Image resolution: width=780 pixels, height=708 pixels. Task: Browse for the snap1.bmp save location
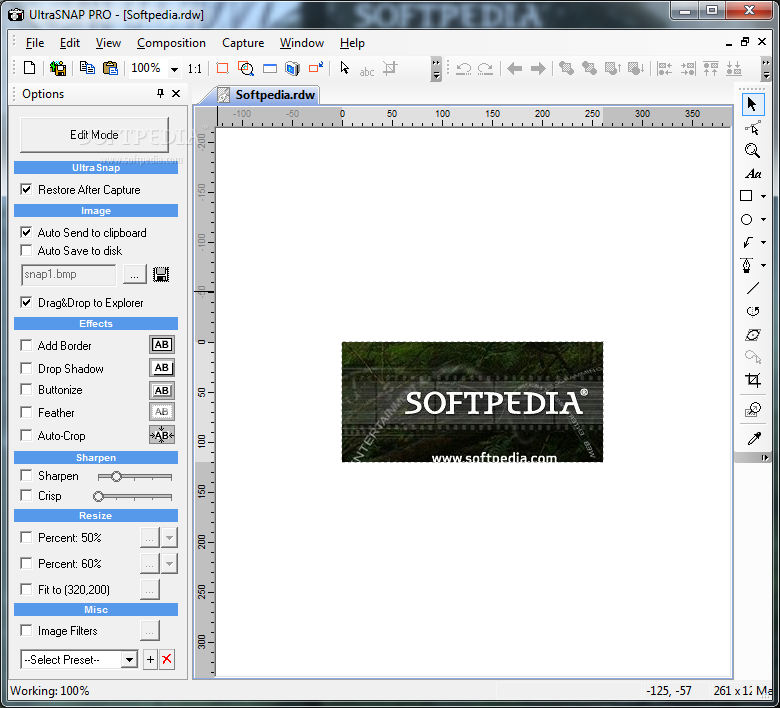[x=134, y=274]
